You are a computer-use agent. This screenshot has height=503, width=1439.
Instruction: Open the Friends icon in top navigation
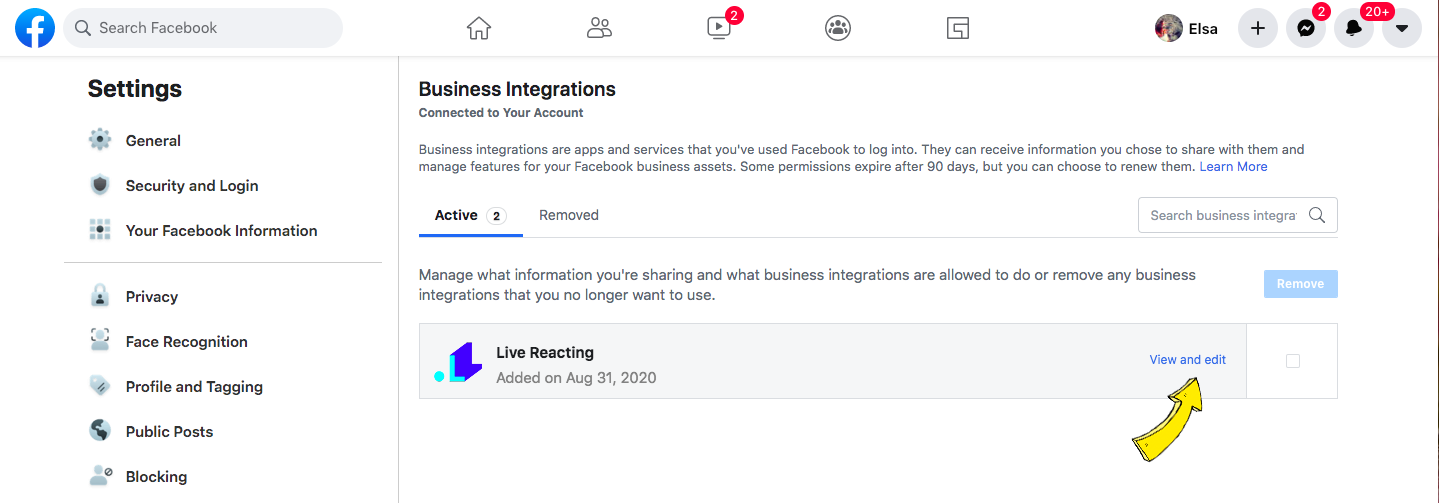tap(599, 28)
